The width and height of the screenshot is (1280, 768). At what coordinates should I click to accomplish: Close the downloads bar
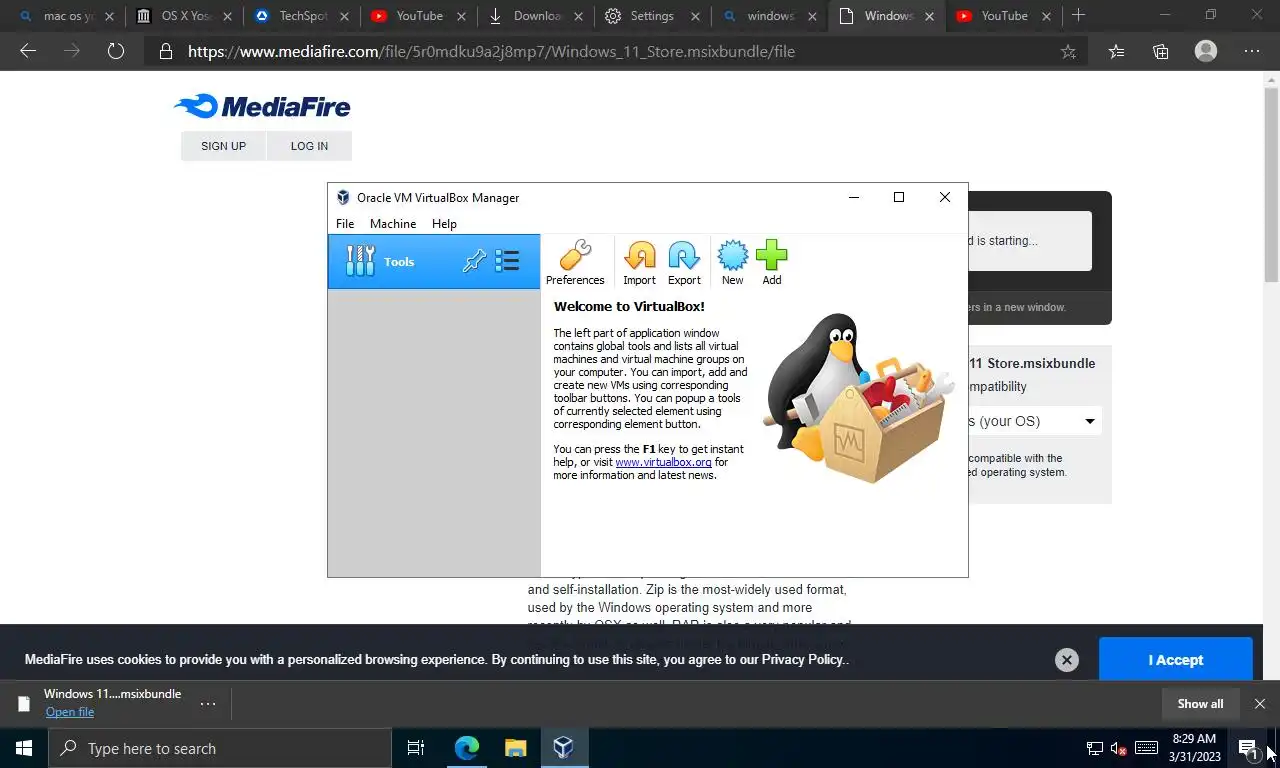coord(1260,704)
